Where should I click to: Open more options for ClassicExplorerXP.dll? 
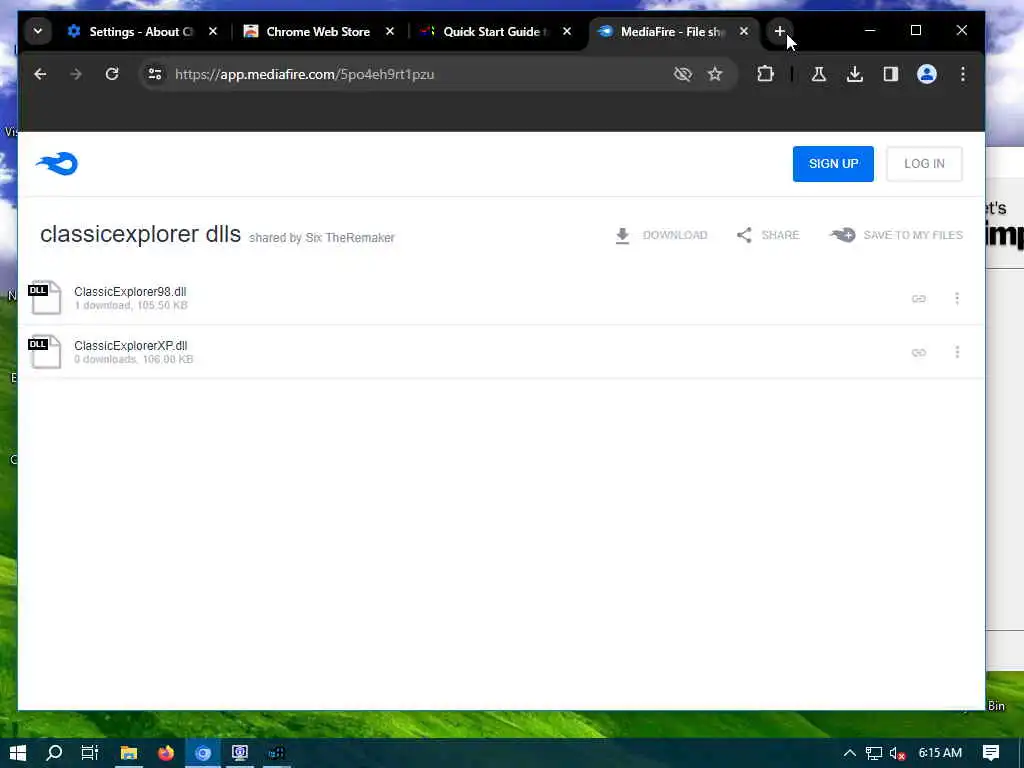pyautogui.click(x=957, y=353)
